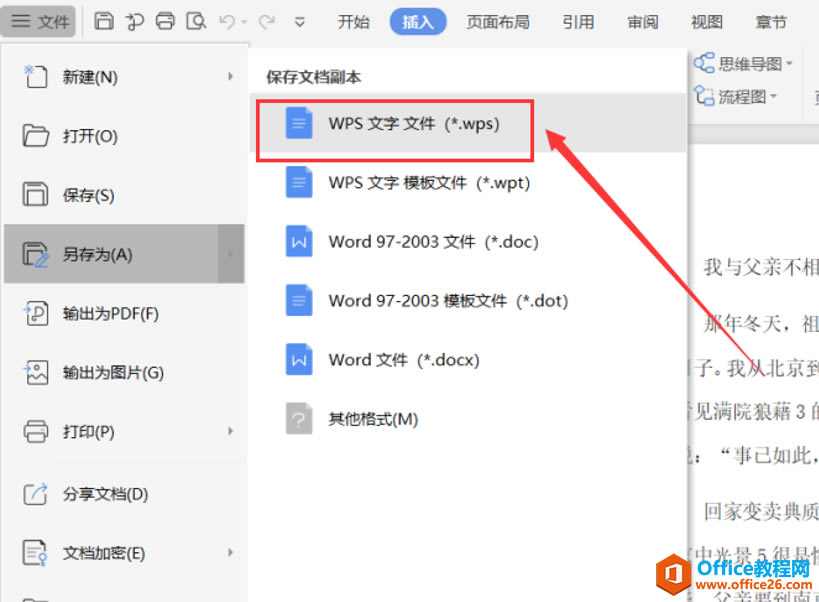Image resolution: width=819 pixels, height=602 pixels.
Task: Choose 其他格式(M) save option
Action: tap(469, 419)
